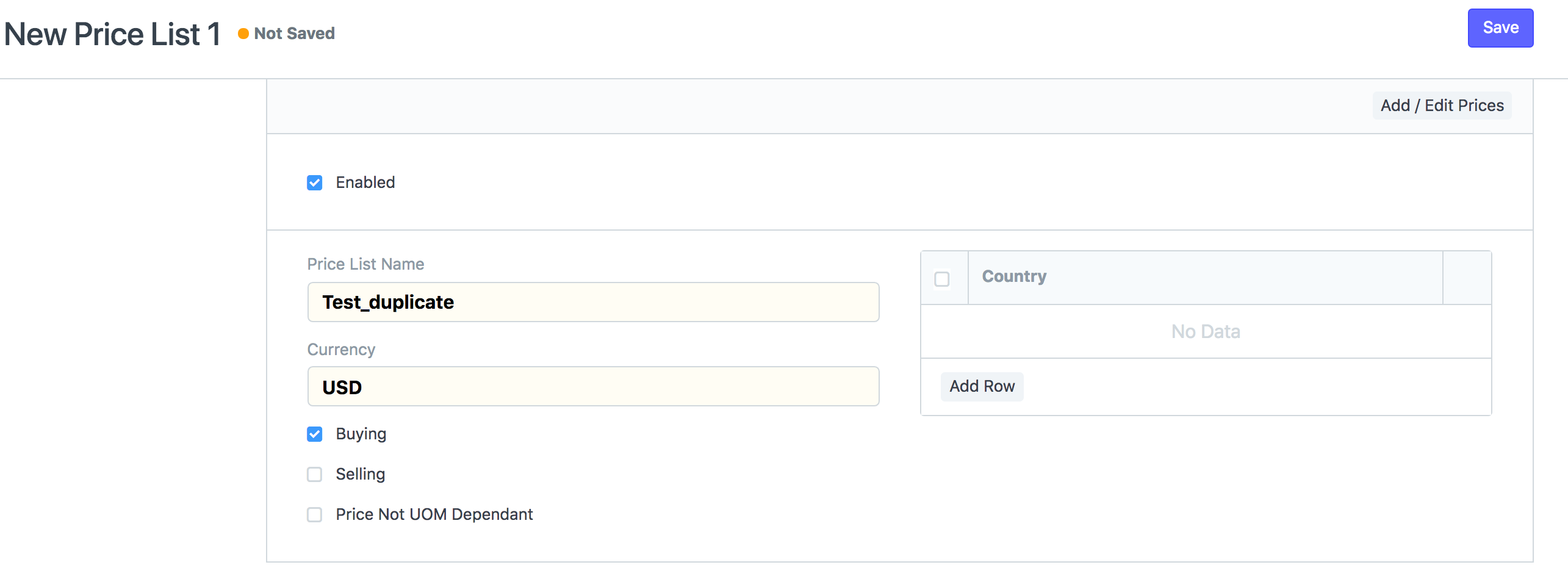Click the Add Row button in the Country table
Viewport: 1568px width, 587px height.
pos(982,386)
